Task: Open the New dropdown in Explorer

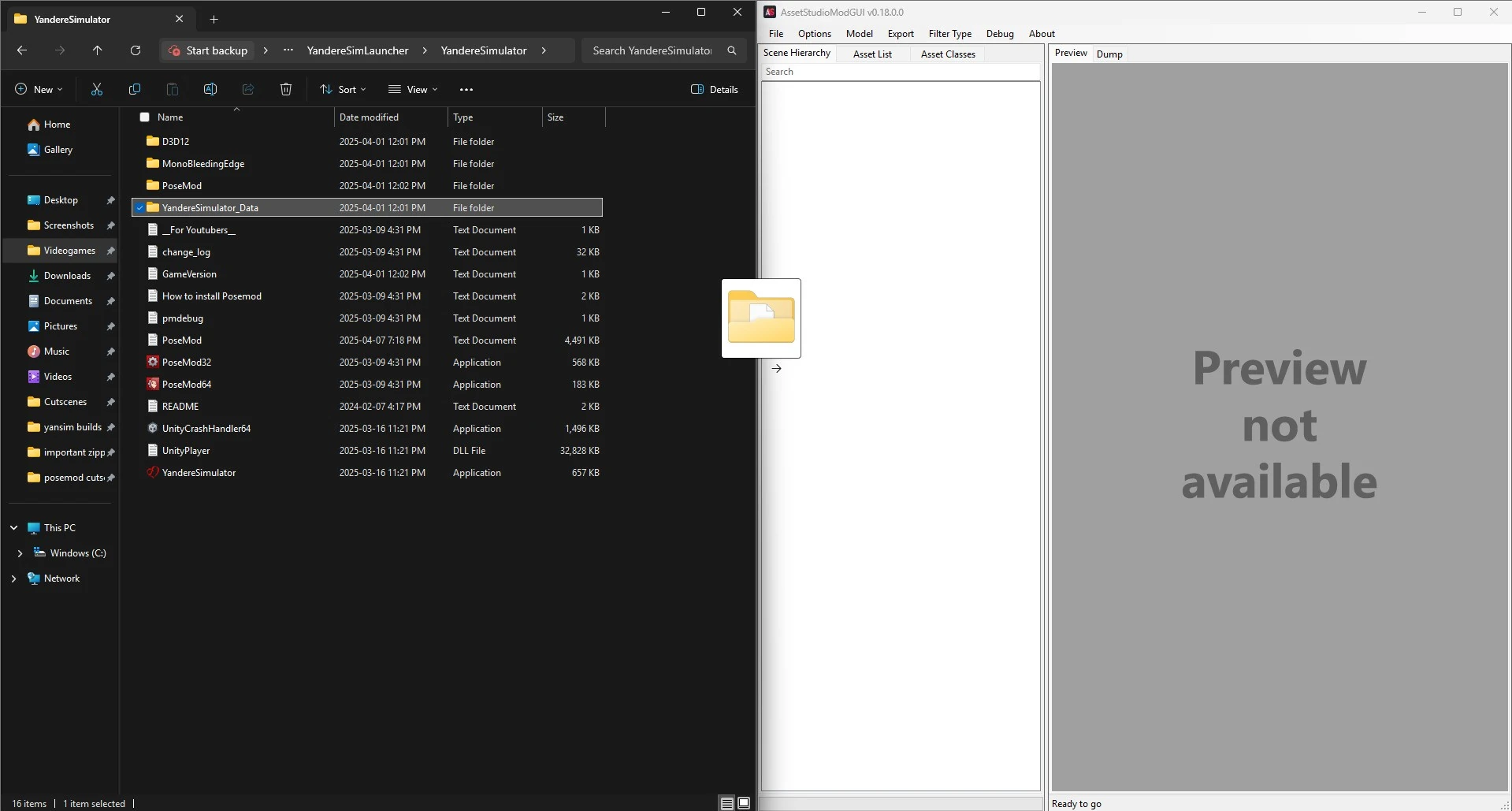Action: point(39,90)
